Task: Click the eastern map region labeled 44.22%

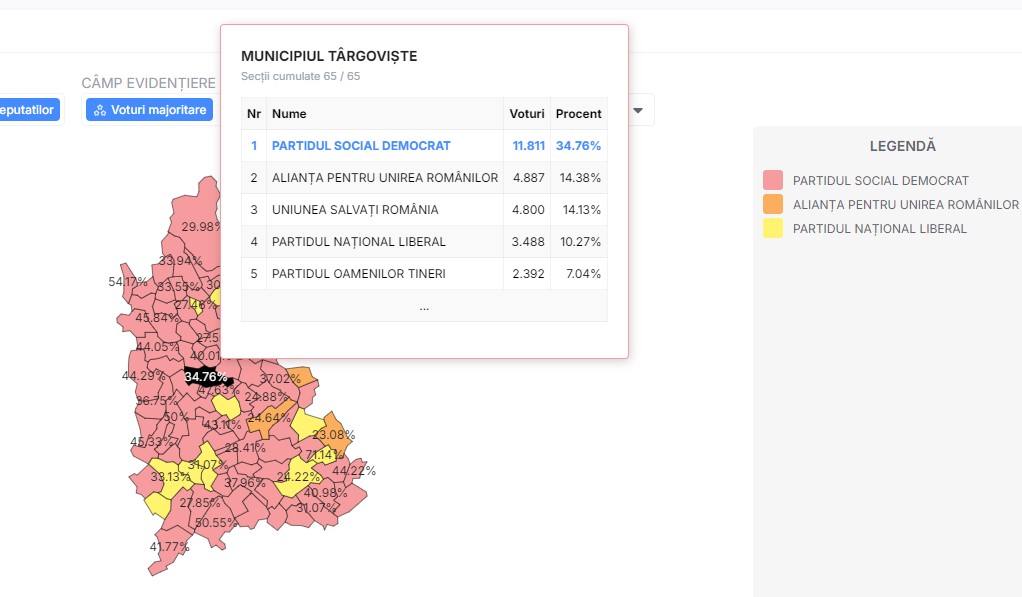Action: 353,471
